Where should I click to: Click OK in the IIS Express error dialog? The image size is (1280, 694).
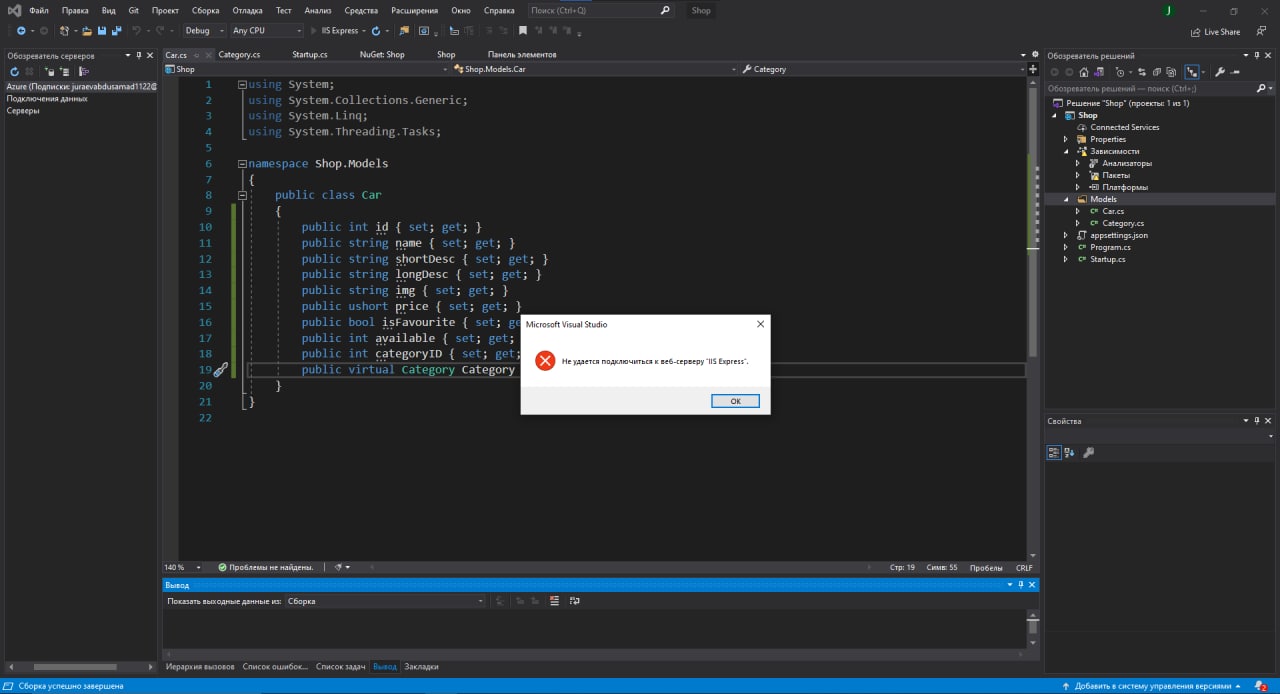tap(735, 401)
